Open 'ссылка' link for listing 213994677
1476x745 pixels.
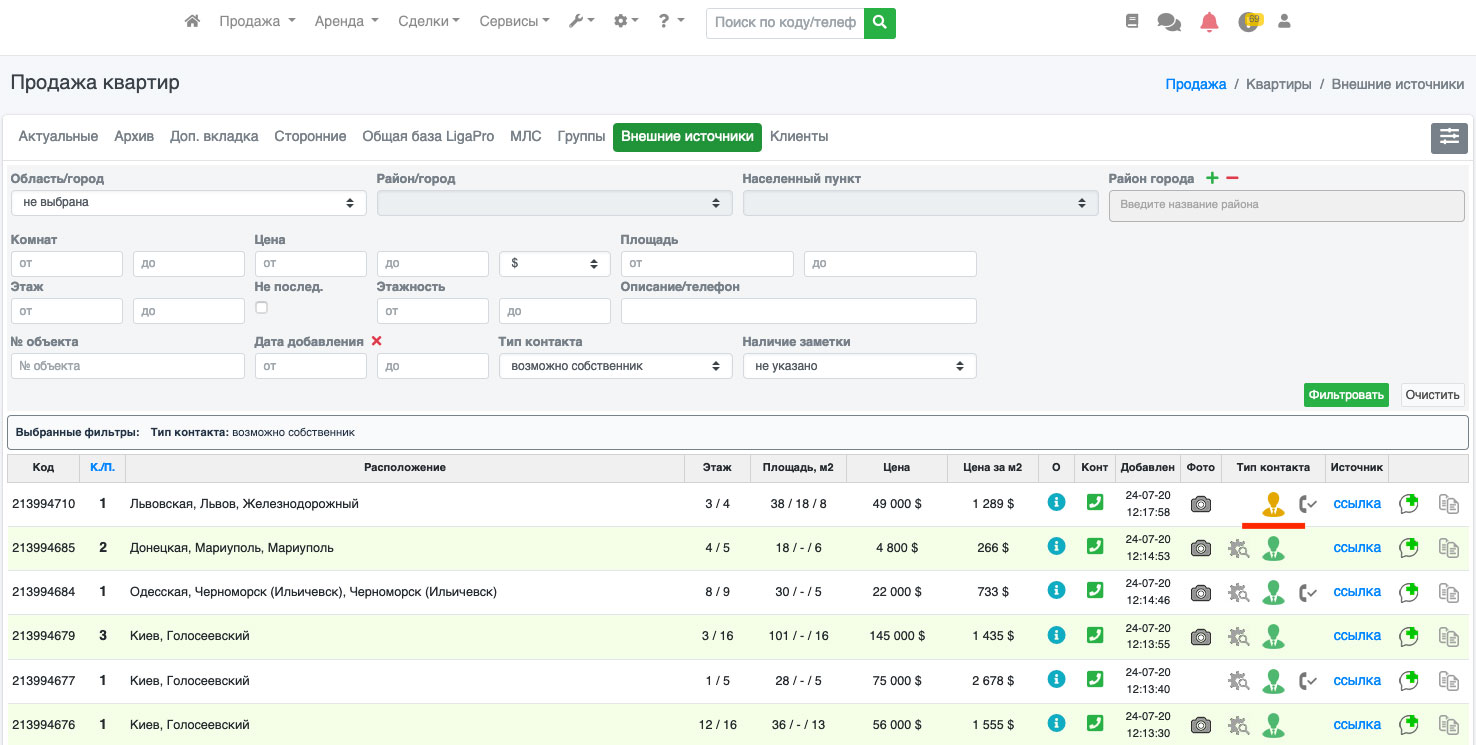(x=1357, y=680)
